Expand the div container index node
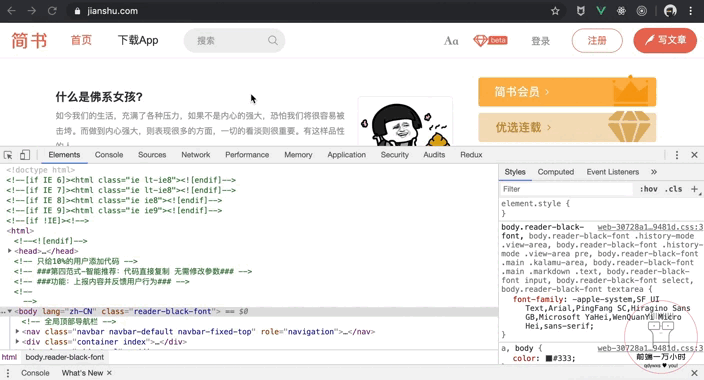Image resolution: width=704 pixels, height=380 pixels. pos(17,342)
